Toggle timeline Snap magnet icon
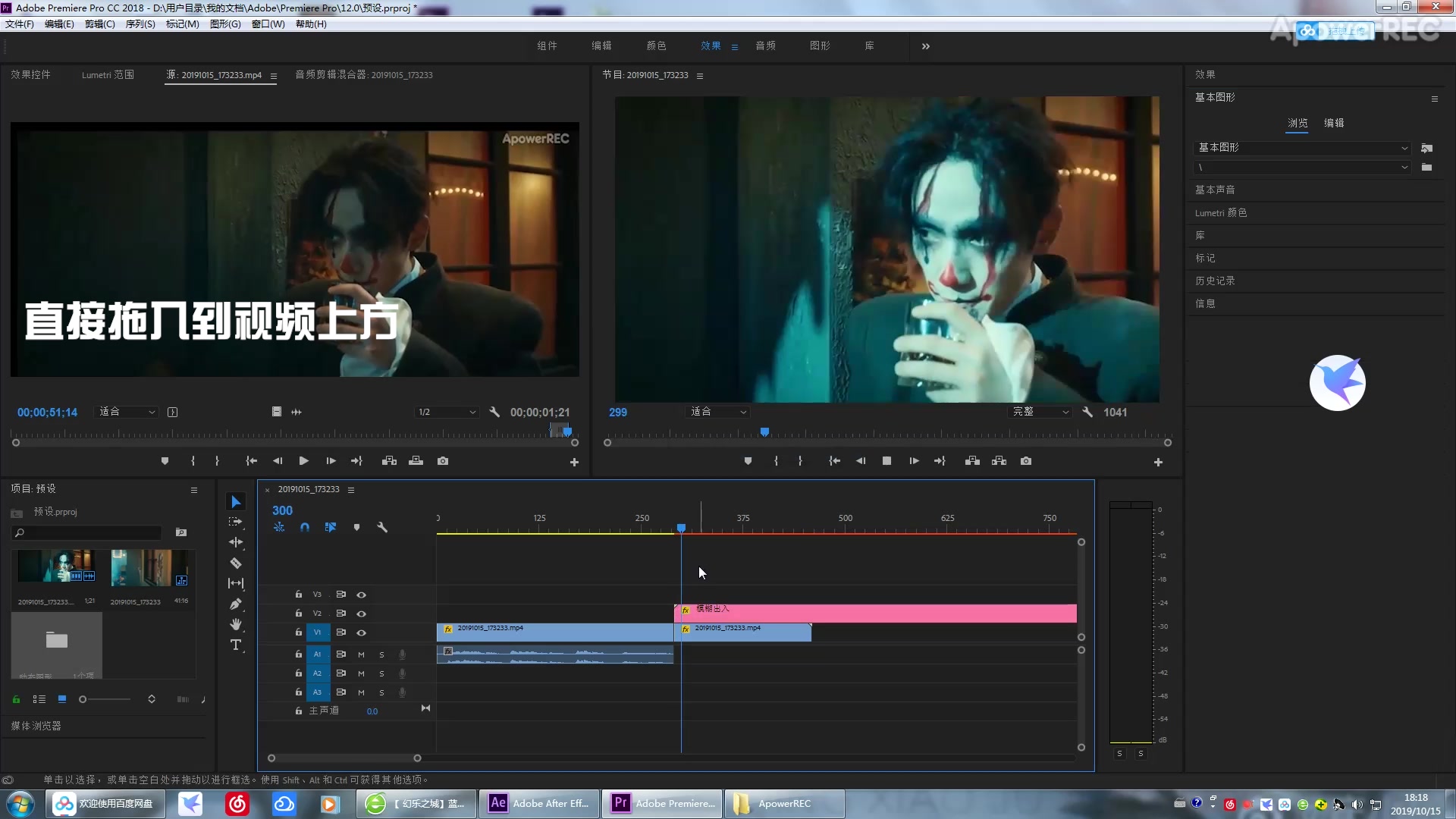 (x=305, y=527)
